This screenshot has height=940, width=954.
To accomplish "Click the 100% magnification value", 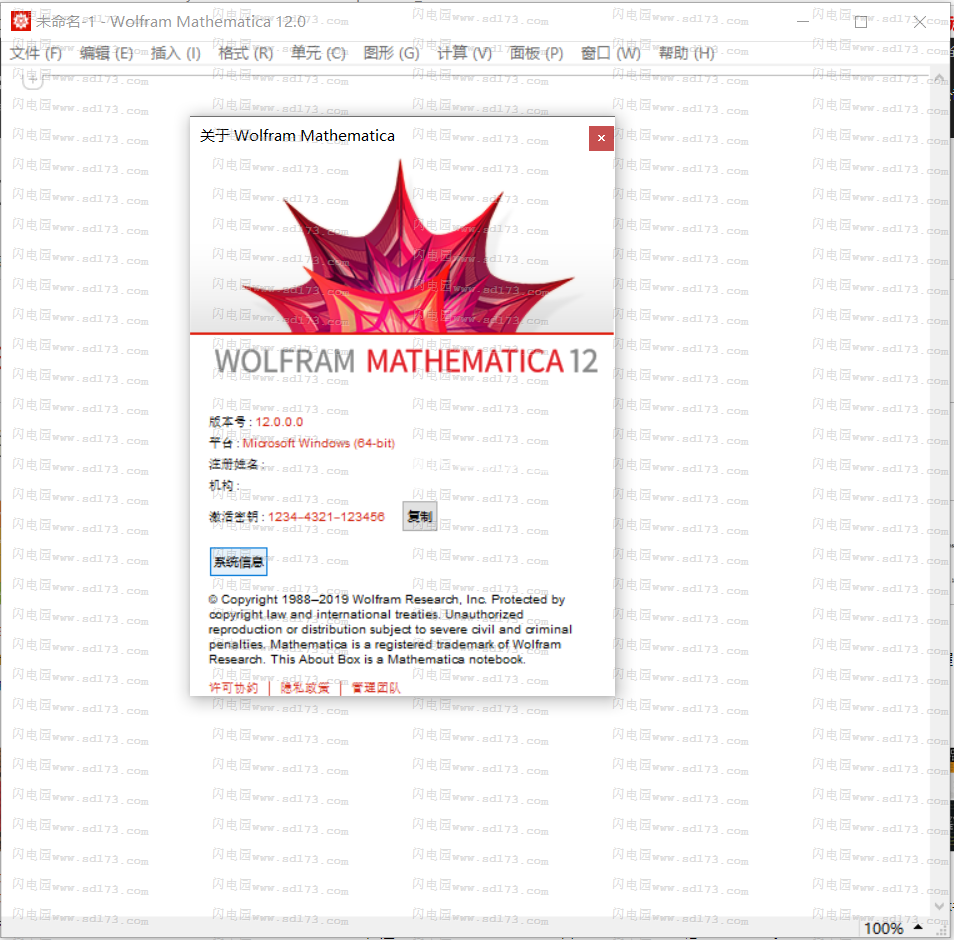I will (x=883, y=928).
